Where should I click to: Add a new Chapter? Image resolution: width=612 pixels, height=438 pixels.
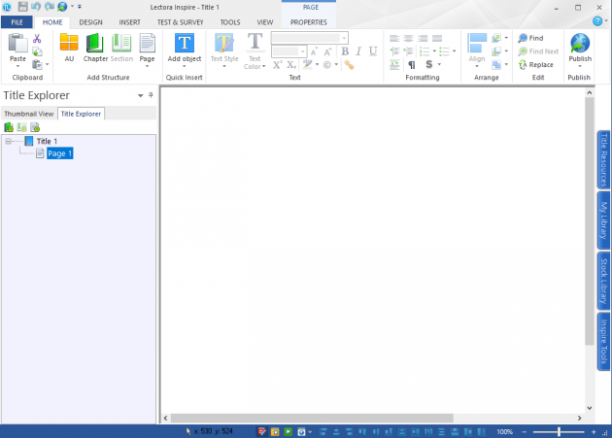point(95,48)
